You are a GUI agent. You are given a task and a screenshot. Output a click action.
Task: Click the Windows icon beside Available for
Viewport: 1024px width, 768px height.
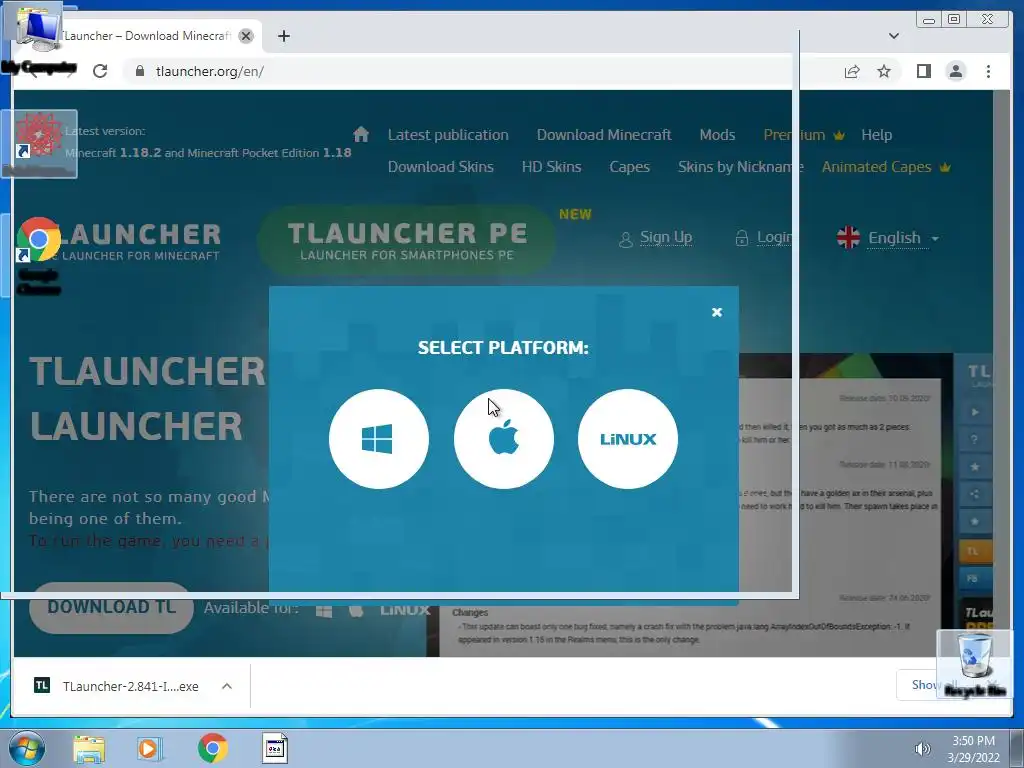click(324, 611)
